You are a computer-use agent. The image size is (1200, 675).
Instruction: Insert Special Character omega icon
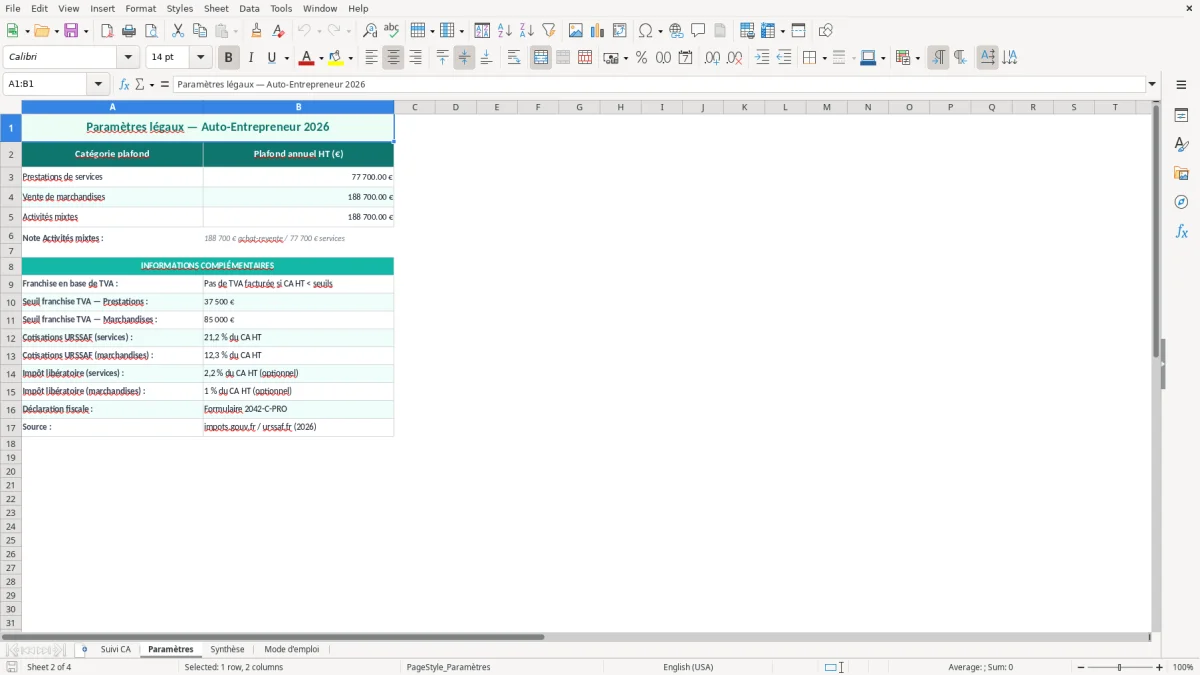[645, 31]
